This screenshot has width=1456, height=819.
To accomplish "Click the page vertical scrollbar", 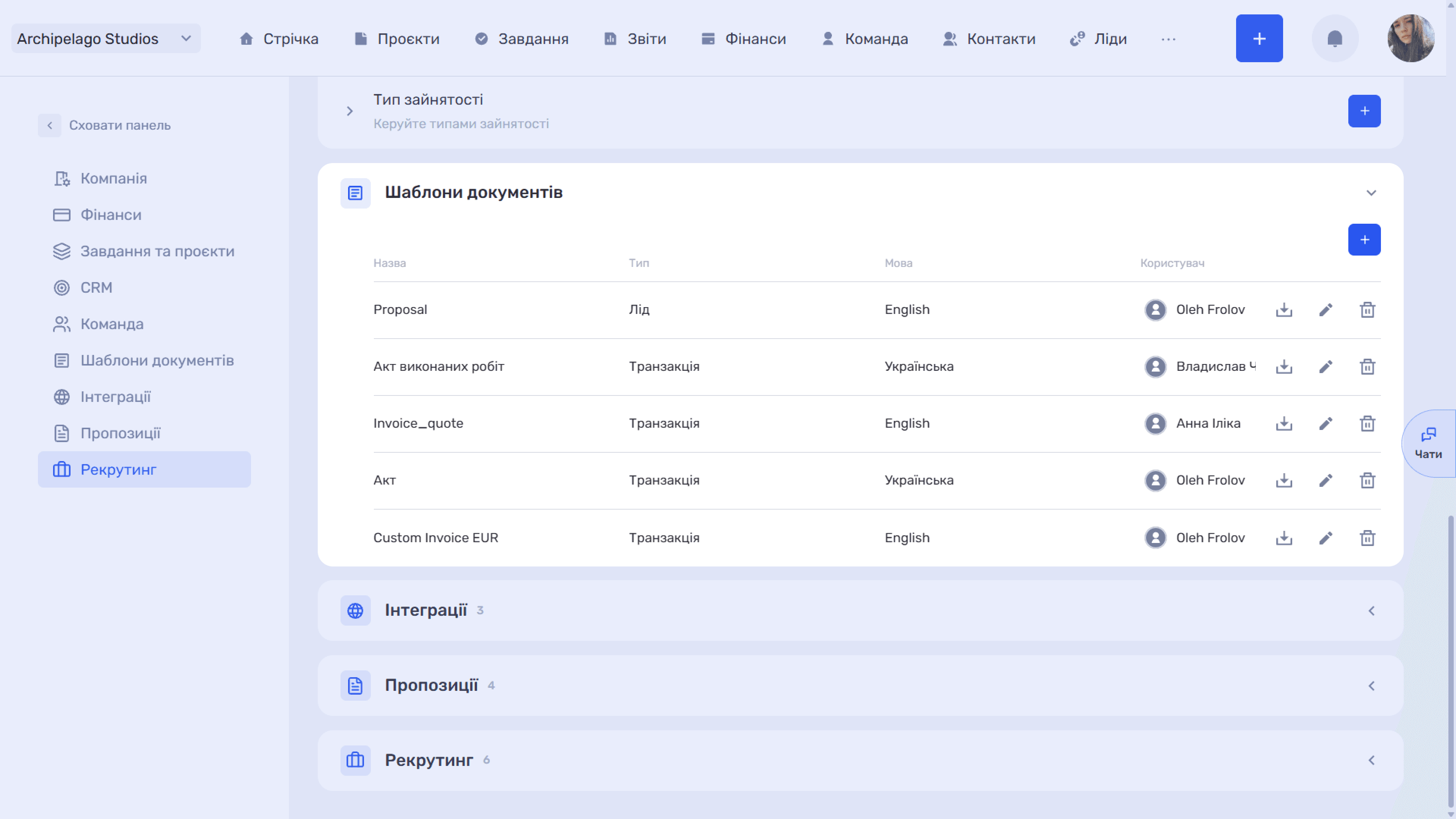I will (x=1450, y=661).
